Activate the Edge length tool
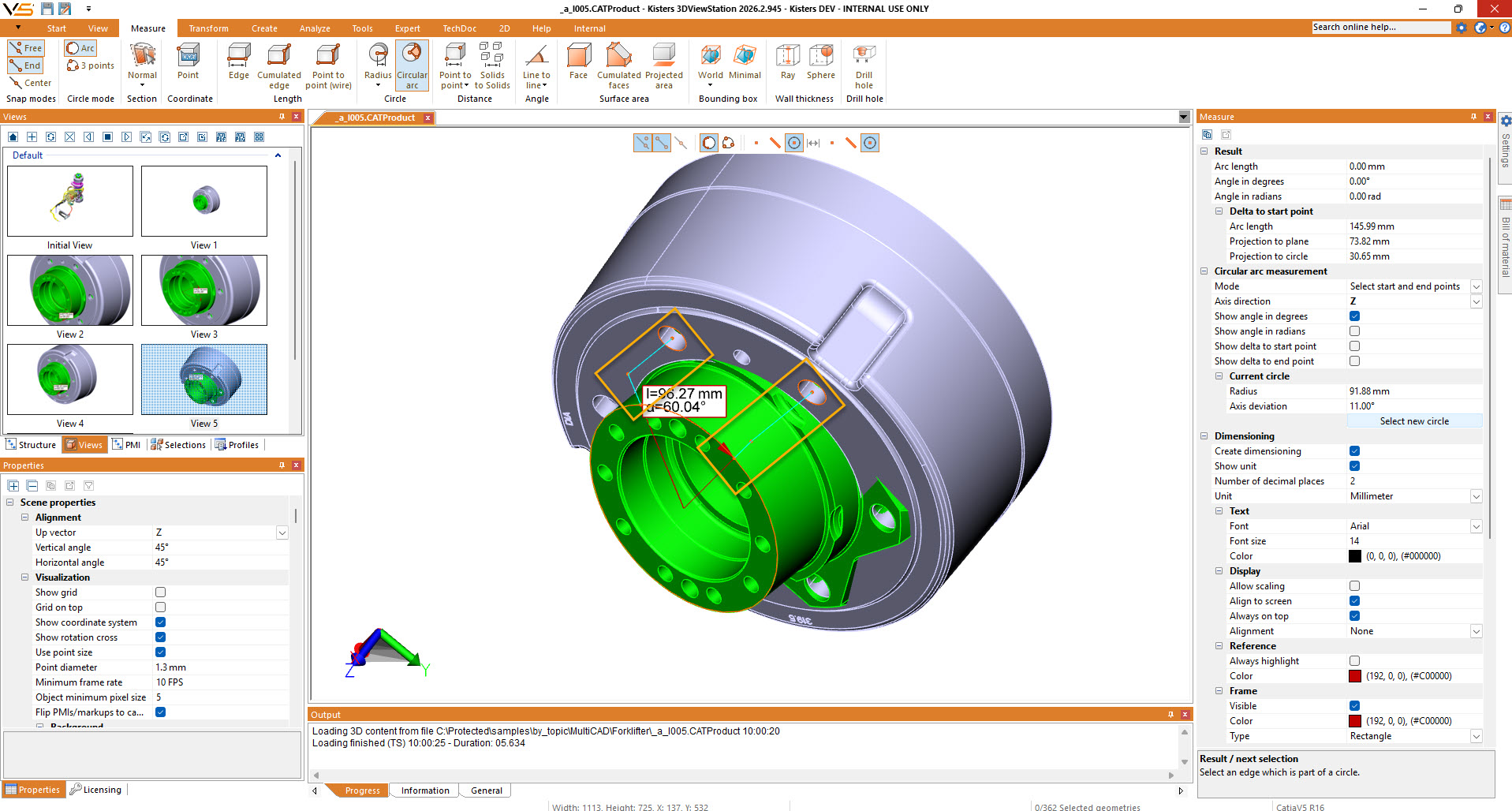1512x811 pixels. pos(239,62)
